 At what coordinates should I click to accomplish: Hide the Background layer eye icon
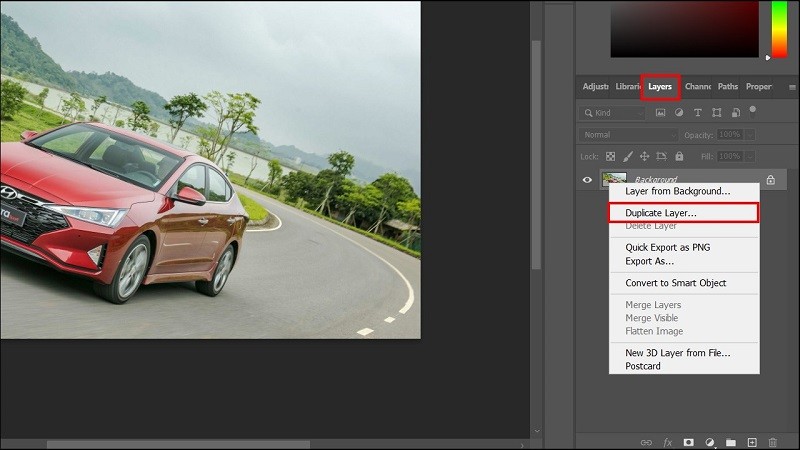(587, 180)
